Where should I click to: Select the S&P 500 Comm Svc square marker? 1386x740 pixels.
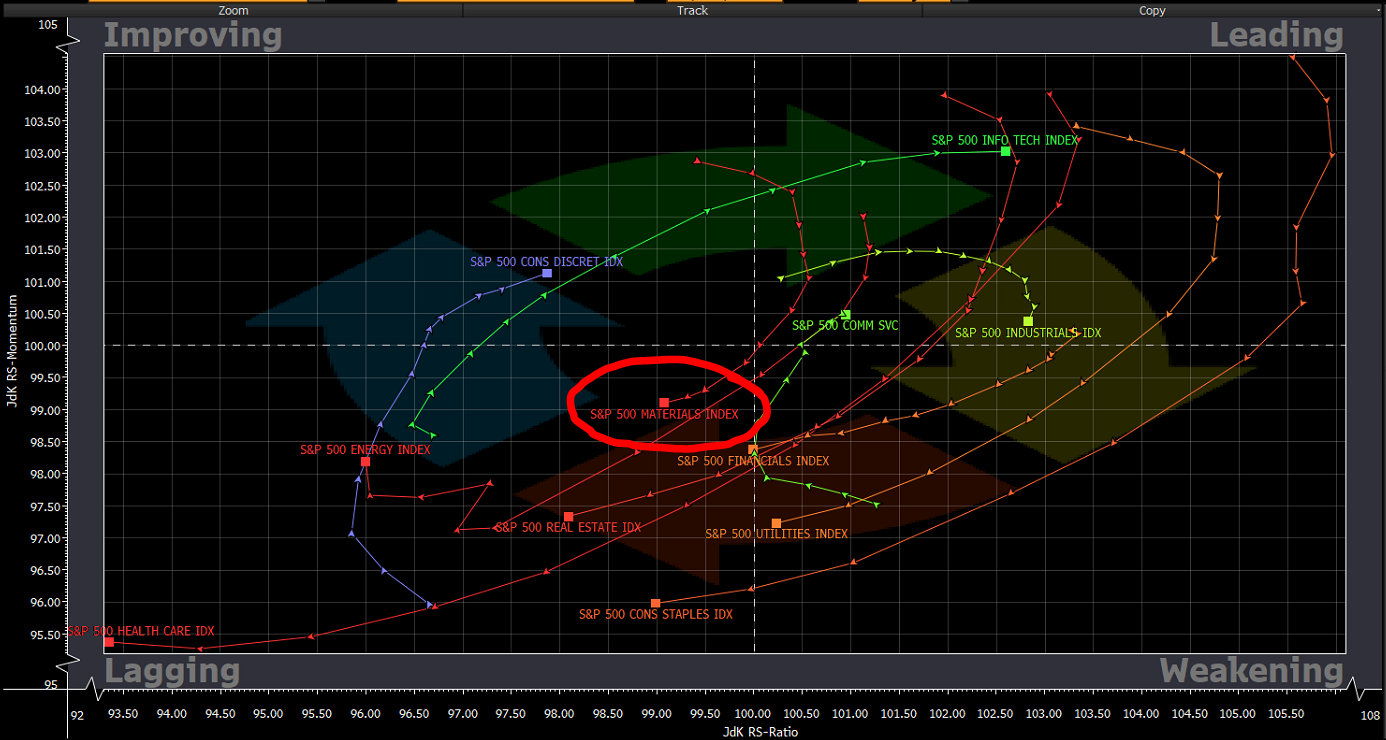tap(846, 315)
